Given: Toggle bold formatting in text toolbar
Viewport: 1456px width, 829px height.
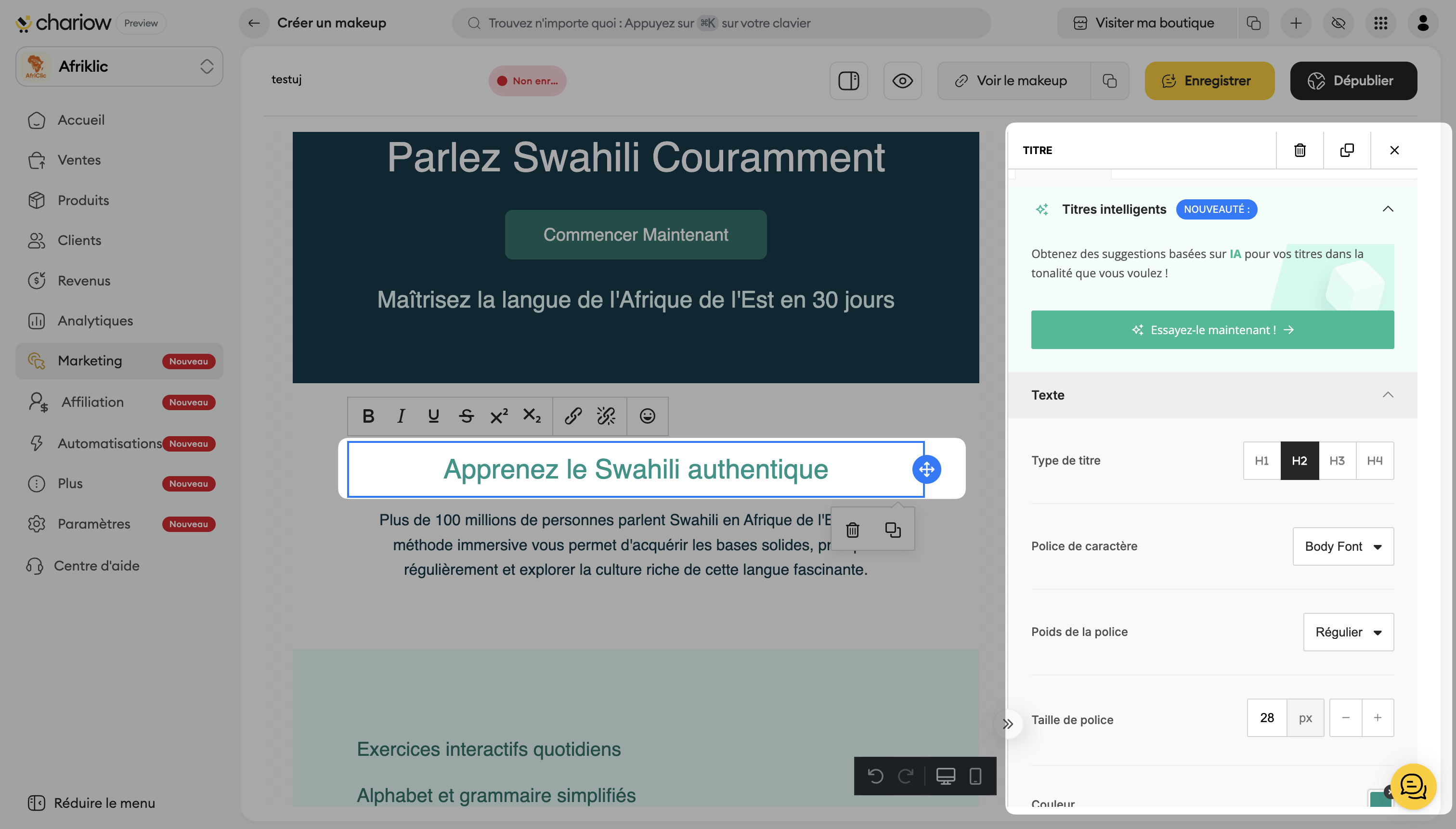Looking at the screenshot, I should coord(368,416).
